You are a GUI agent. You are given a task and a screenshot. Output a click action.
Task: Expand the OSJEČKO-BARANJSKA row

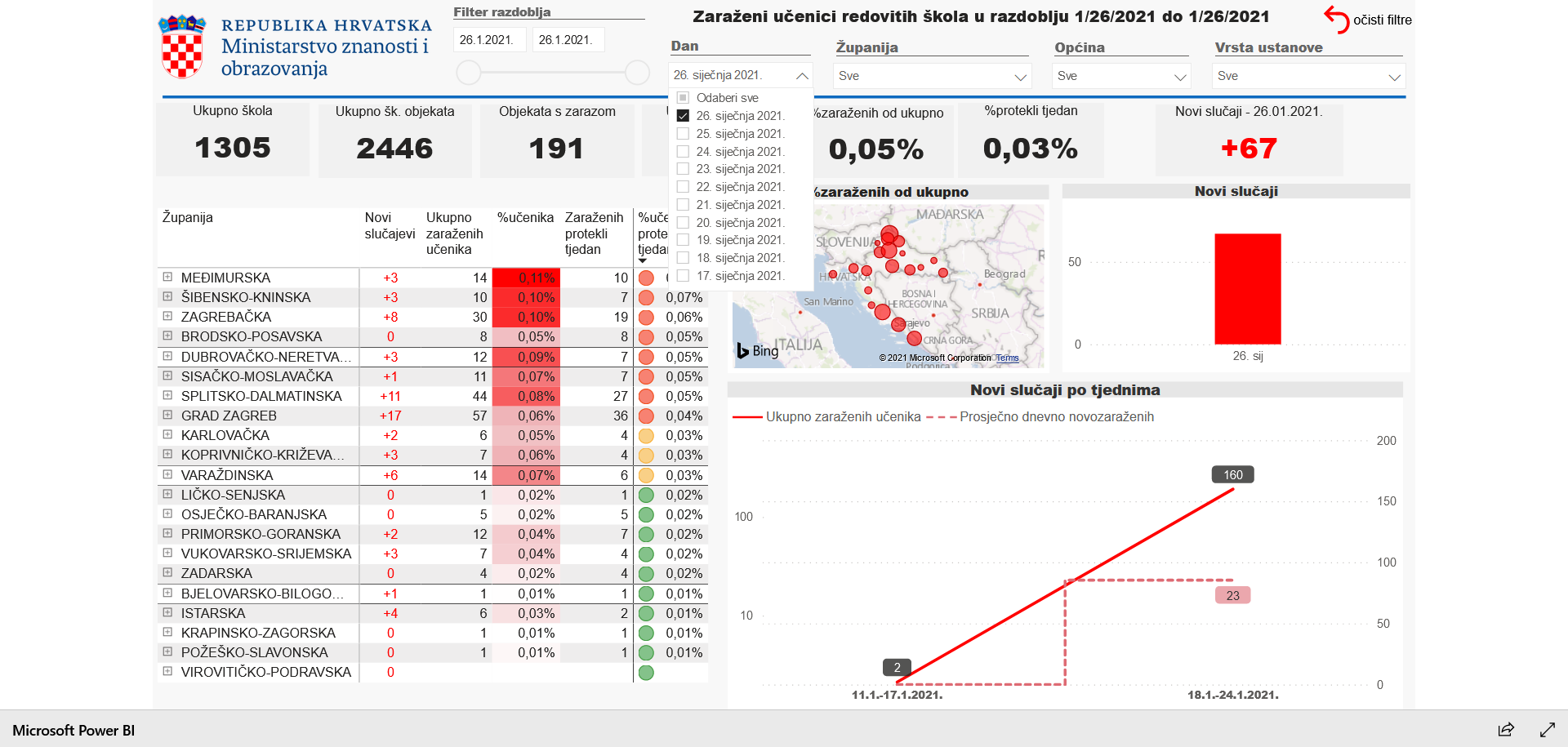(167, 514)
